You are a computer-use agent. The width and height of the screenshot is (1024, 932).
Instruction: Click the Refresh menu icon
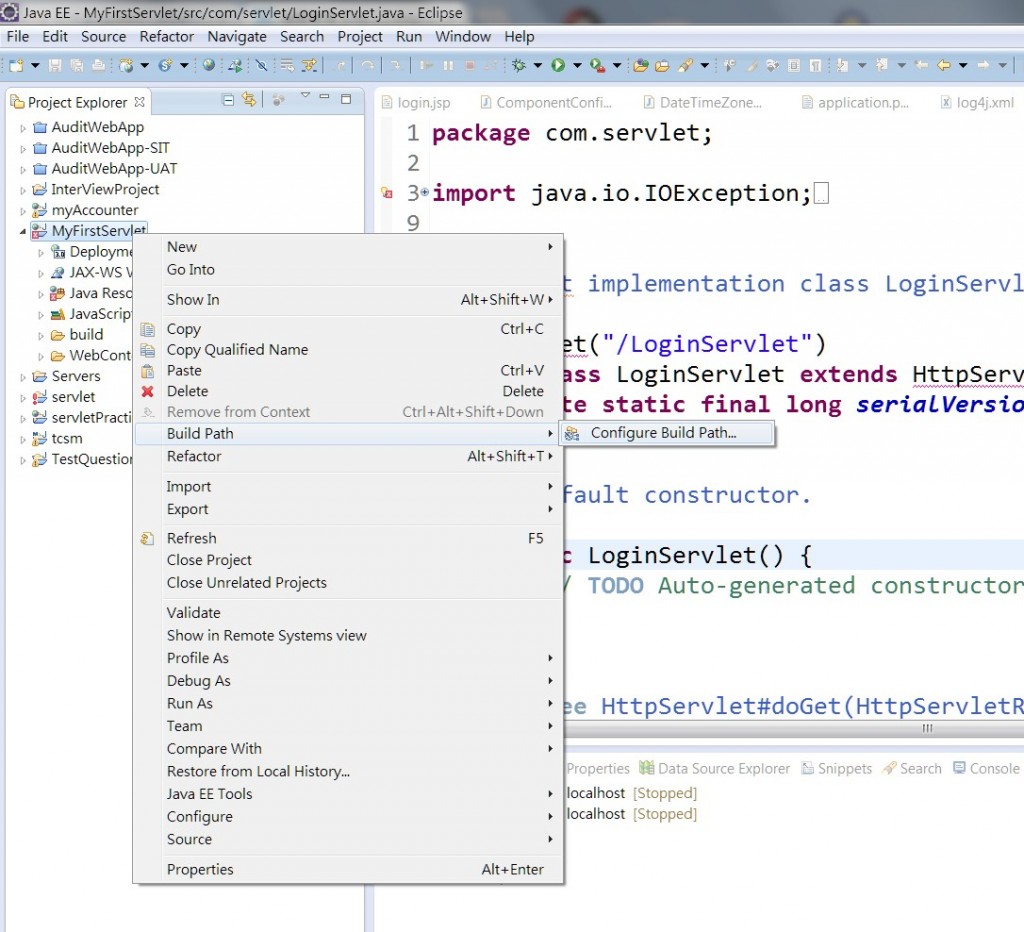[x=148, y=539]
